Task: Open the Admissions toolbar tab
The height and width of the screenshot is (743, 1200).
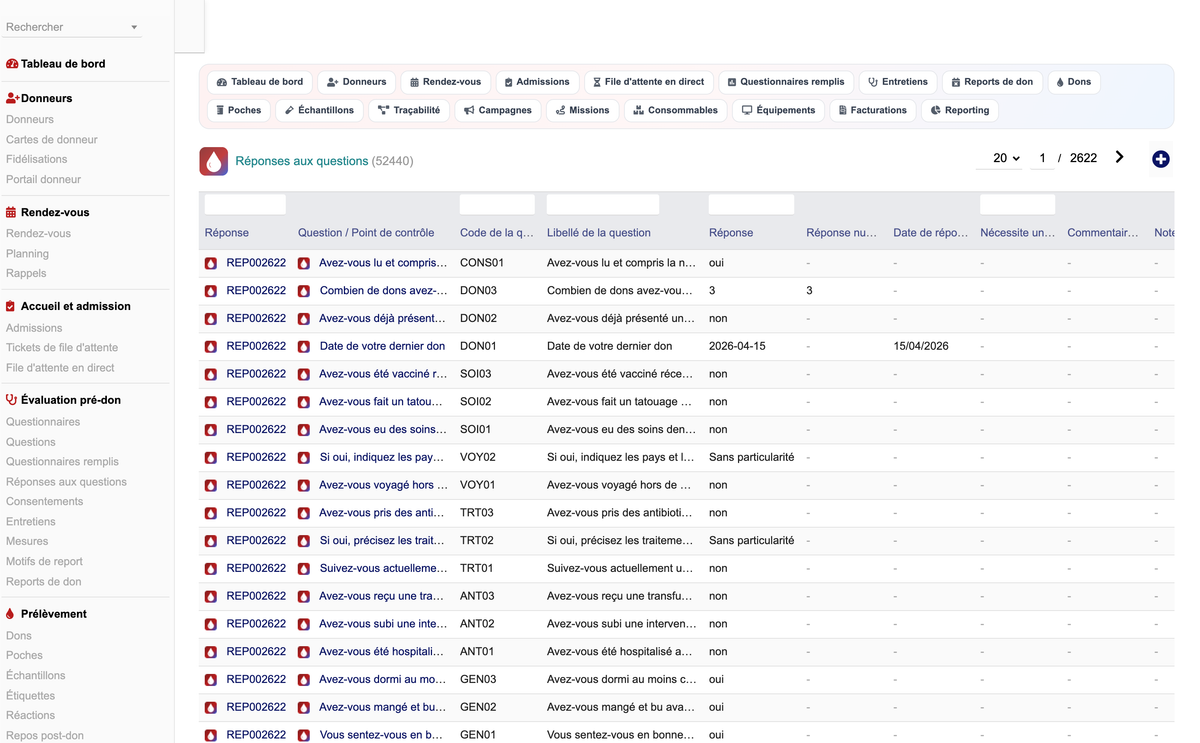Action: [x=537, y=82]
